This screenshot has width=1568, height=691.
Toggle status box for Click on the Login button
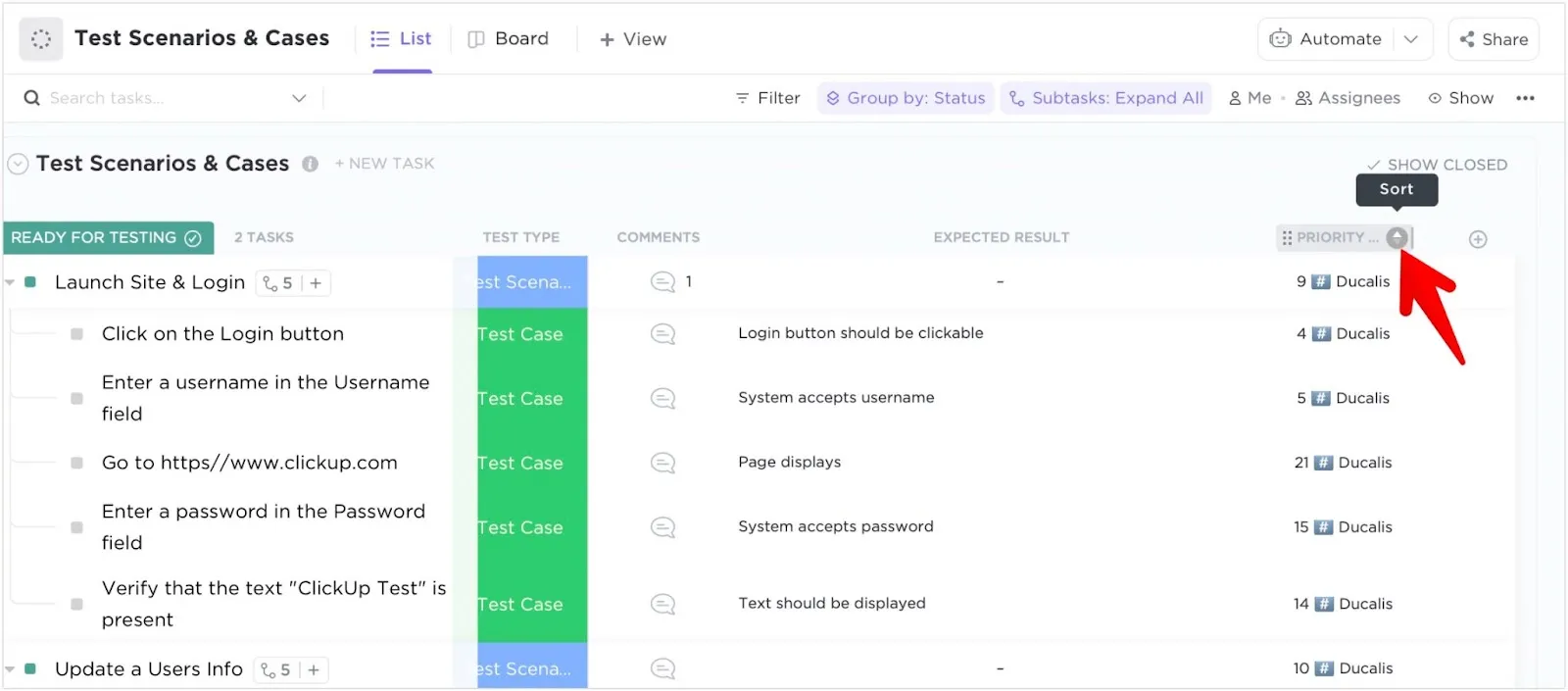(77, 334)
